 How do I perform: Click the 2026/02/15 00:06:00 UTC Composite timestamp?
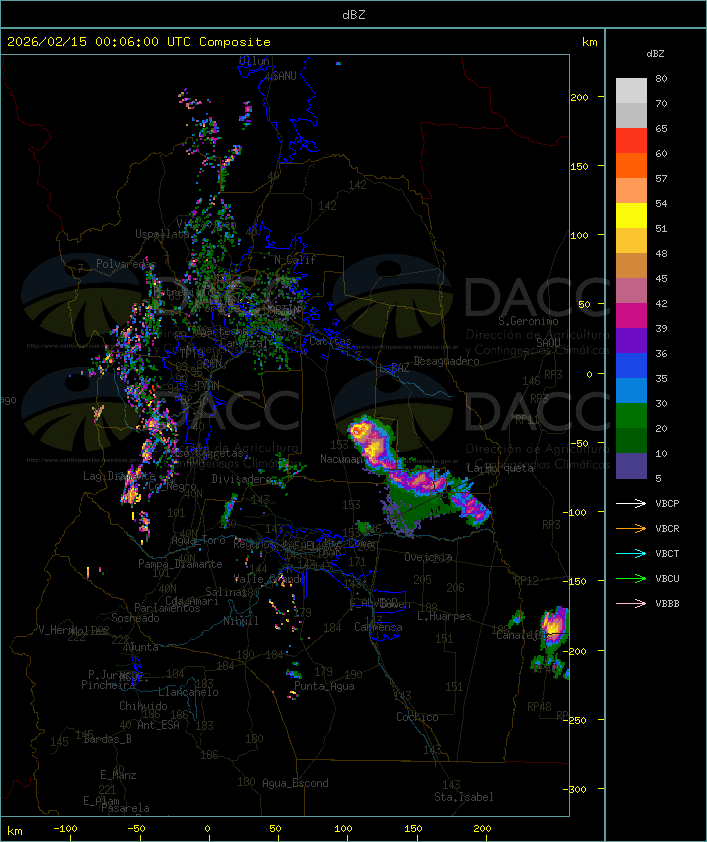click(139, 41)
